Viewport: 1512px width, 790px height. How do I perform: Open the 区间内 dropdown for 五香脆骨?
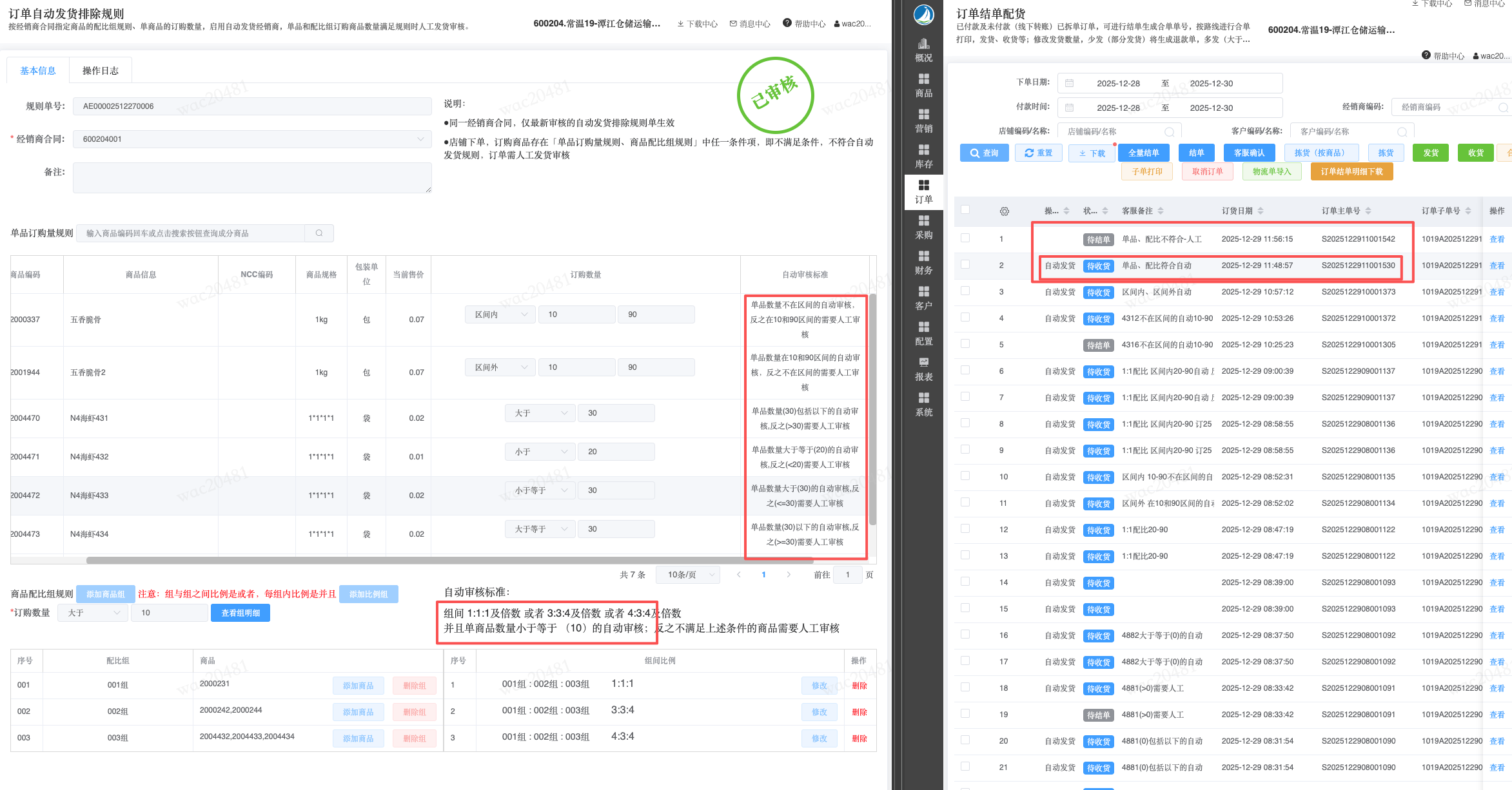click(500, 314)
